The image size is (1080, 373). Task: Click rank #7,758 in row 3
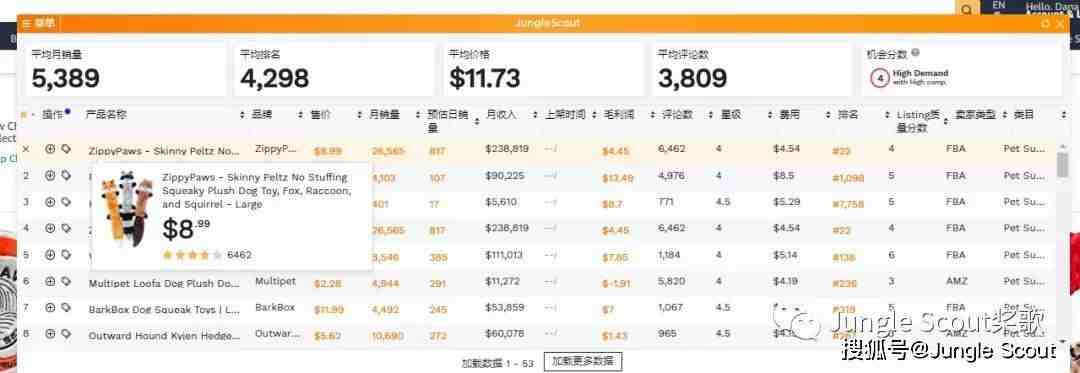[x=848, y=204]
